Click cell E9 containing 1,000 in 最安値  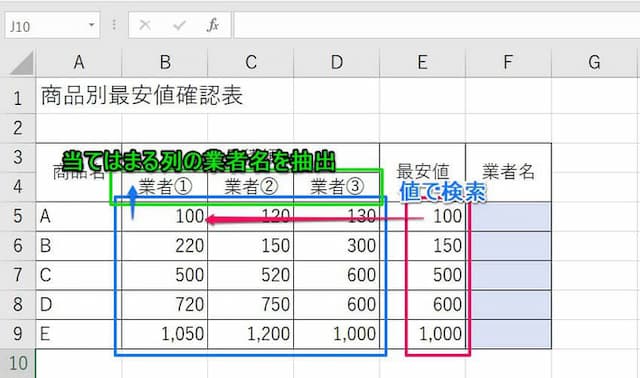click(x=422, y=334)
